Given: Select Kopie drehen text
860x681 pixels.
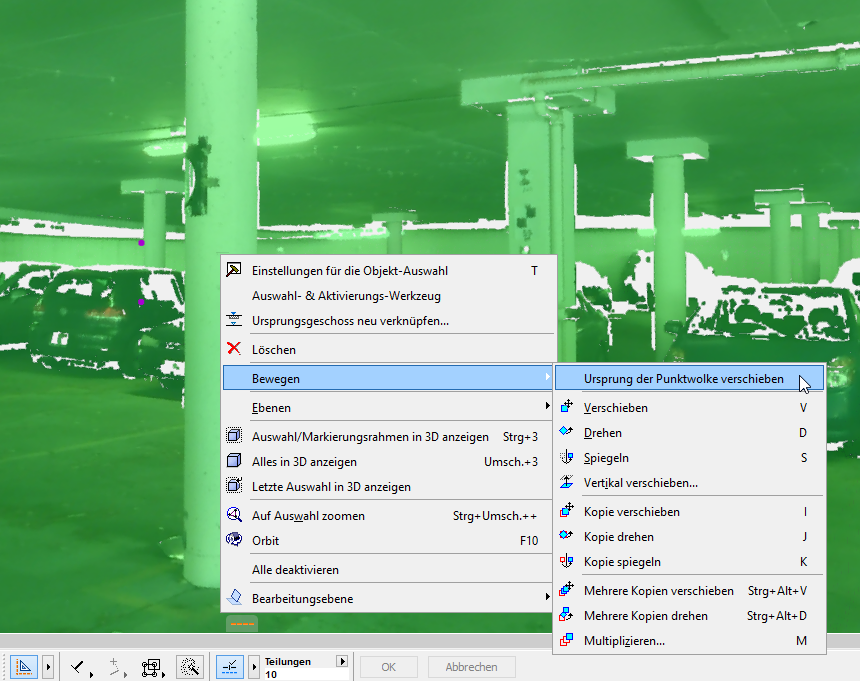Looking at the screenshot, I should coord(619,537).
